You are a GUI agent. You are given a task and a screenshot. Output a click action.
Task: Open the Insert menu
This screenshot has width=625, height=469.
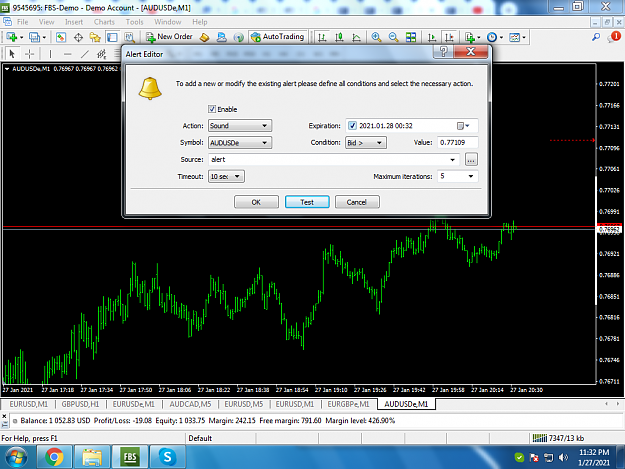pos(74,22)
